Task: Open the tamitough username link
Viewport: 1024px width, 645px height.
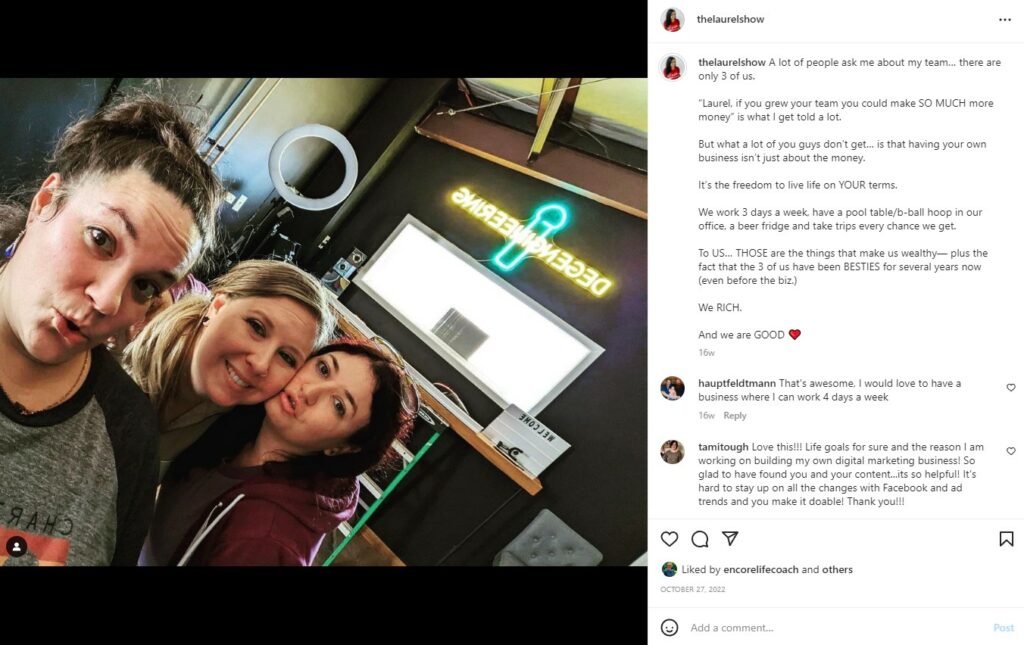Action: point(723,447)
